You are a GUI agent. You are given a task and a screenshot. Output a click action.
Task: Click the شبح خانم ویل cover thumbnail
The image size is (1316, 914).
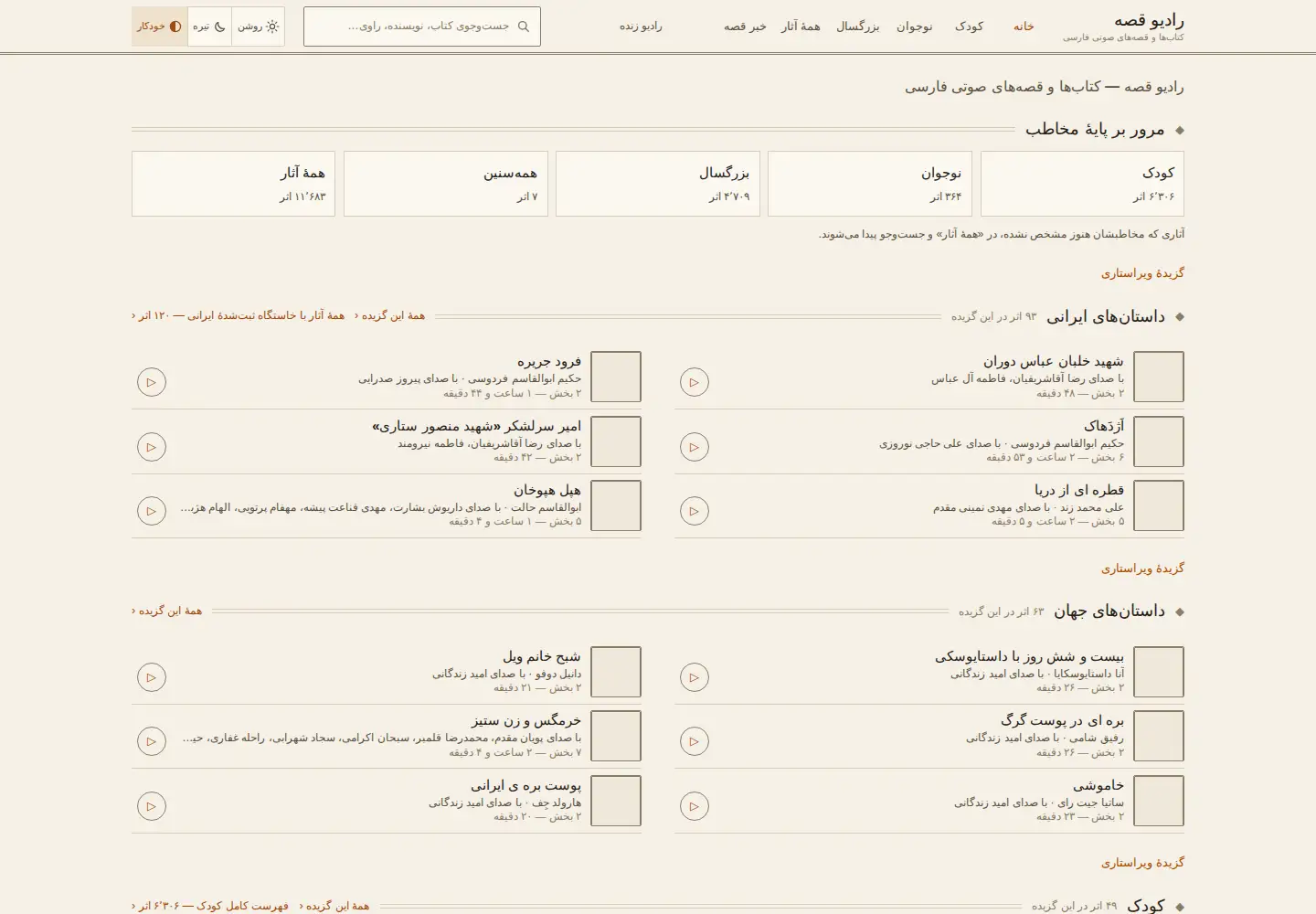[616, 672]
